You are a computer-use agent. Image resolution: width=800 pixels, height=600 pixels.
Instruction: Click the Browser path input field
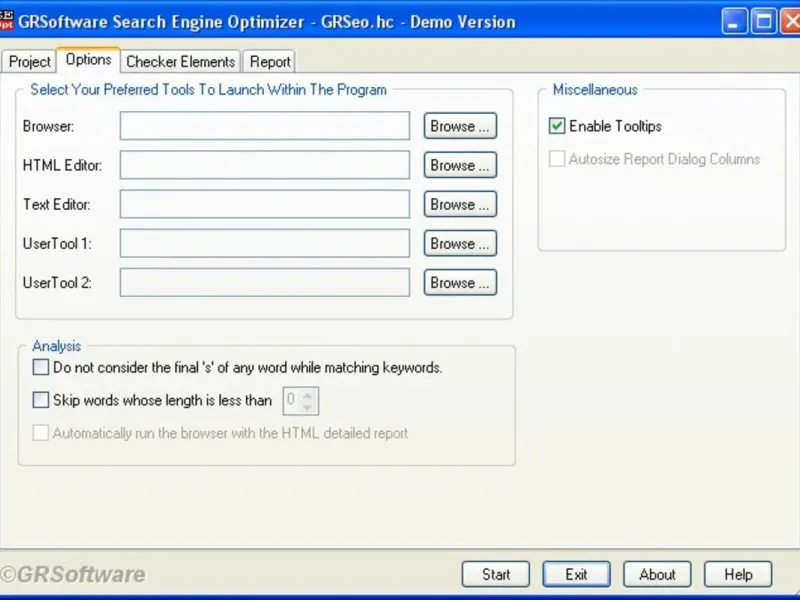(x=265, y=126)
